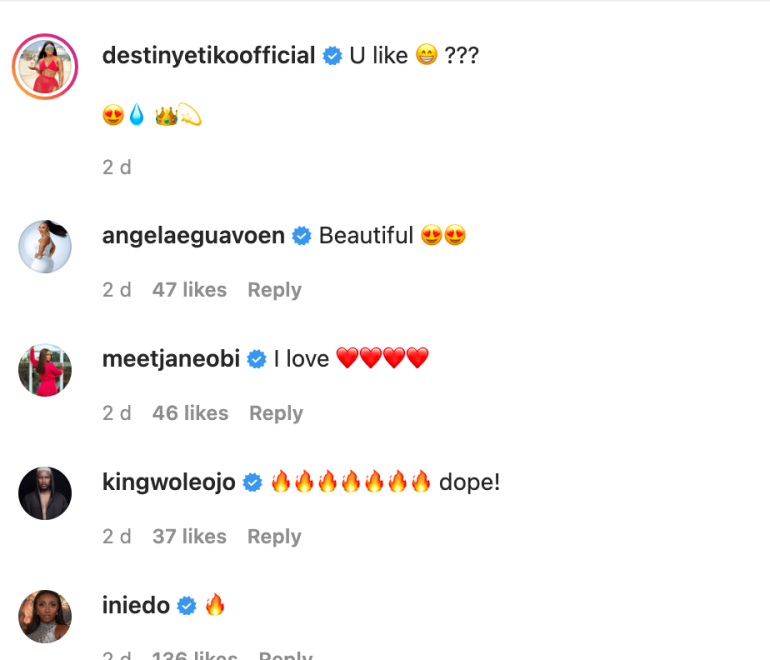Click verified badge next to destinyetikoofficial

pos(333,57)
